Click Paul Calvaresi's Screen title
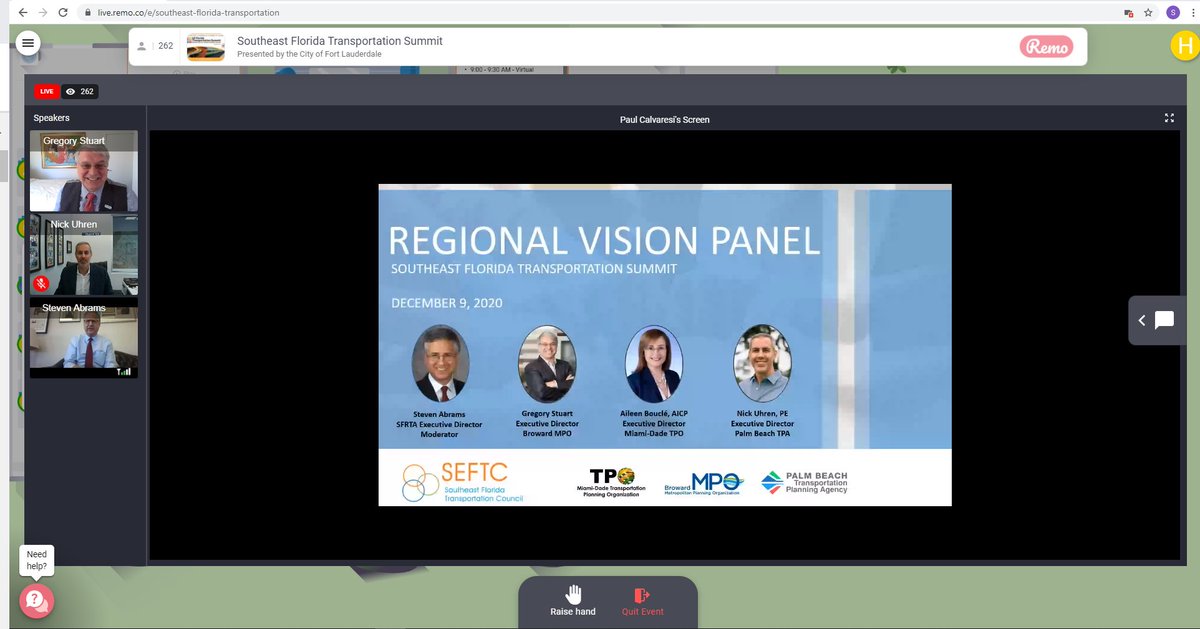Image resolution: width=1200 pixels, height=629 pixels. tap(665, 120)
